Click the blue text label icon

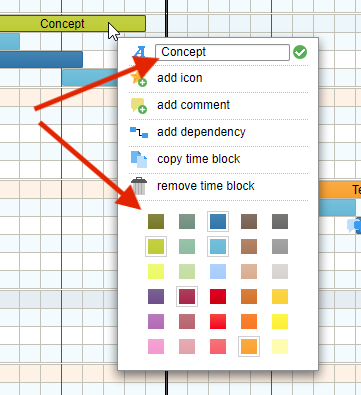[140, 52]
